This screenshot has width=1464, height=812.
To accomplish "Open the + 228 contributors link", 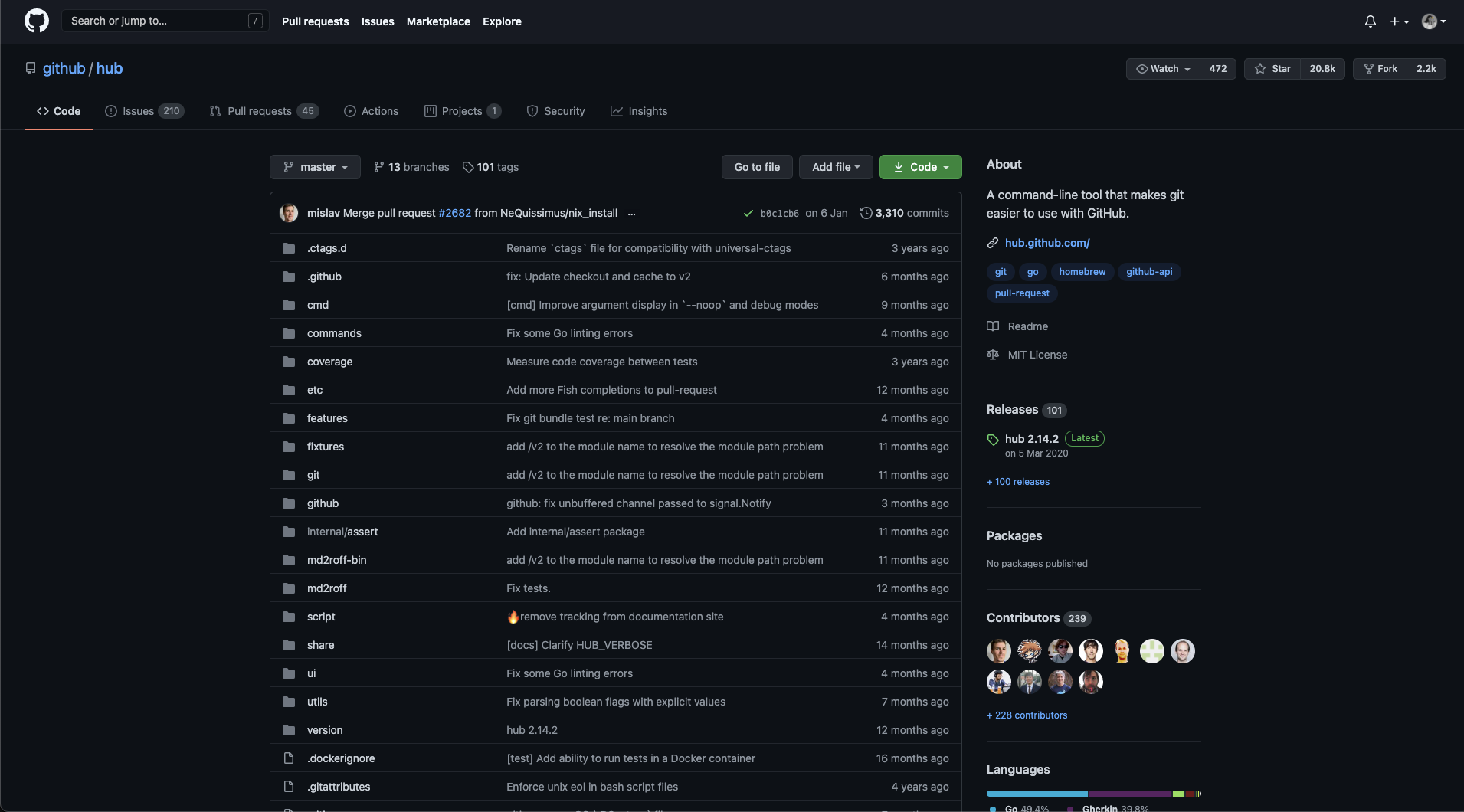I will click(1027, 715).
